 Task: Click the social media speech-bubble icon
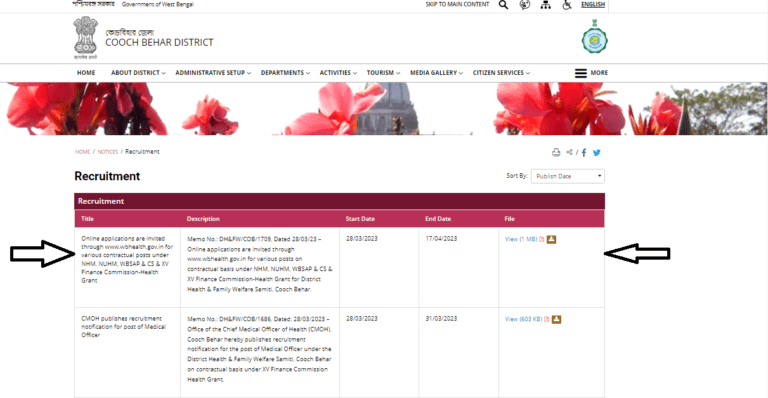tap(525, 5)
